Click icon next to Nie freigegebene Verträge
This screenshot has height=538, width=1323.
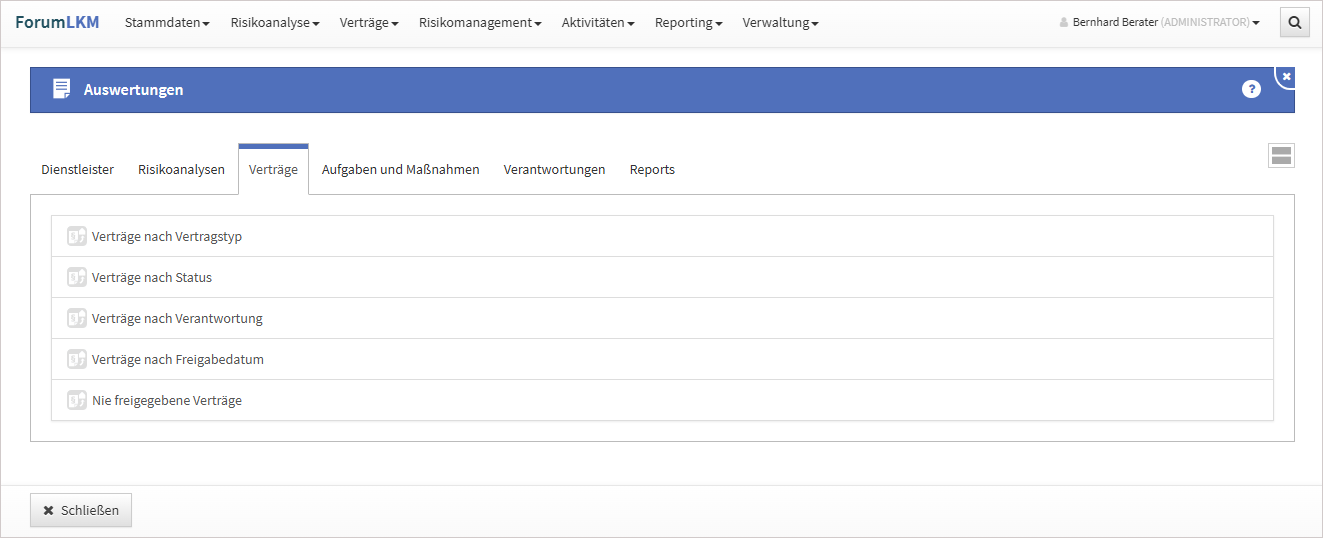click(76, 400)
